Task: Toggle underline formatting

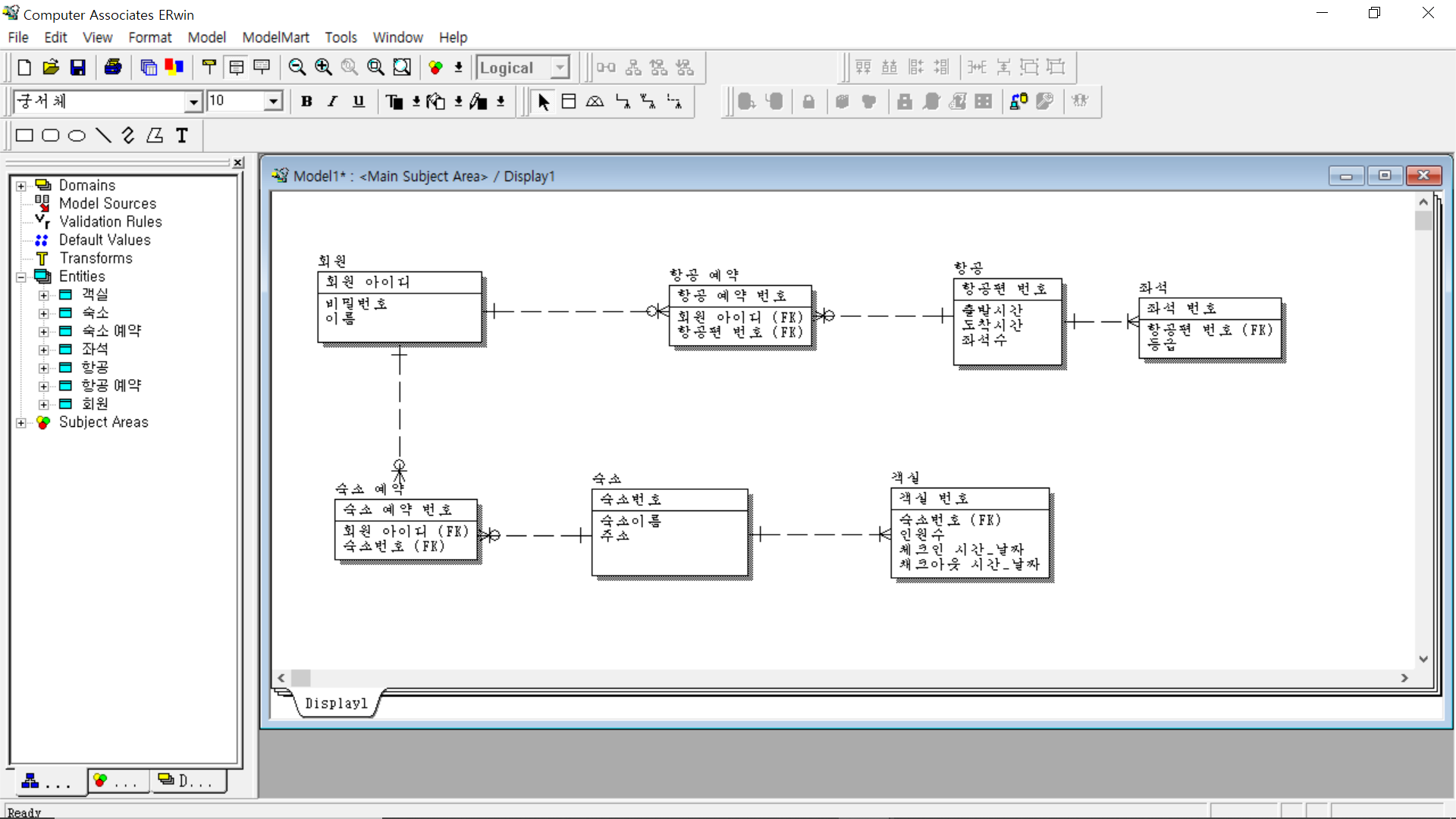Action: (359, 102)
